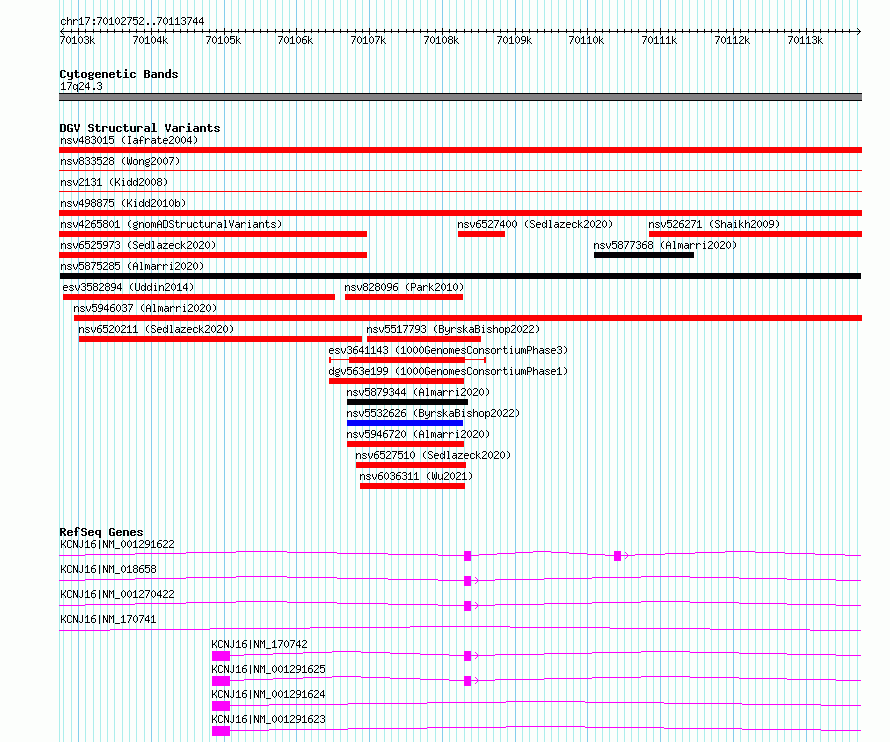Click the red bar under esv3582894
The width and height of the screenshot is (890, 742).
pyautogui.click(x=199, y=297)
